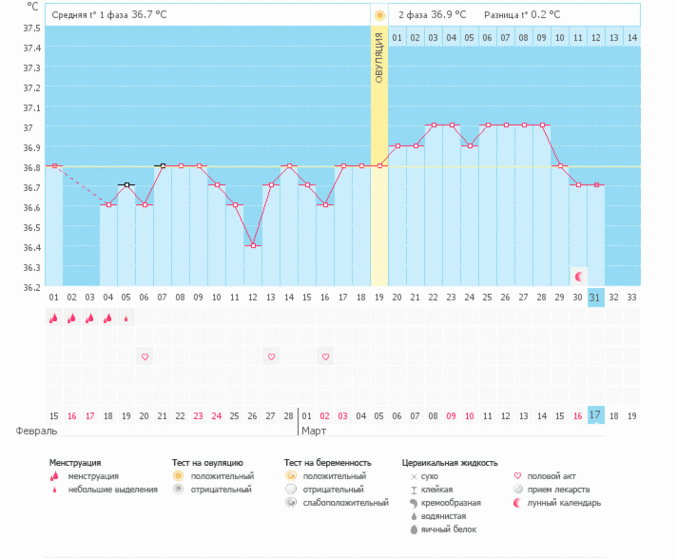Click the menstruation drop icon on cycle day 01
Viewport: 677px width, 558px height.
pos(54,318)
